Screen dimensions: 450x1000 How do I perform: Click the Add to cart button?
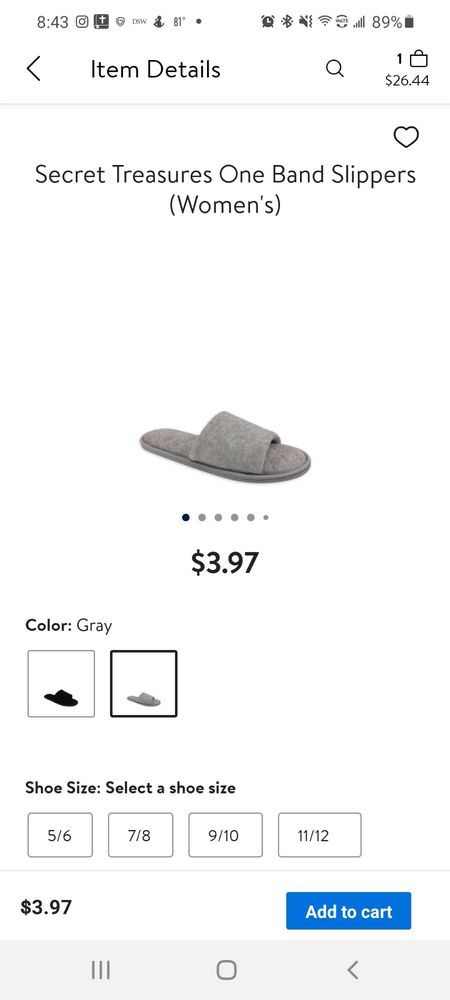click(x=349, y=911)
